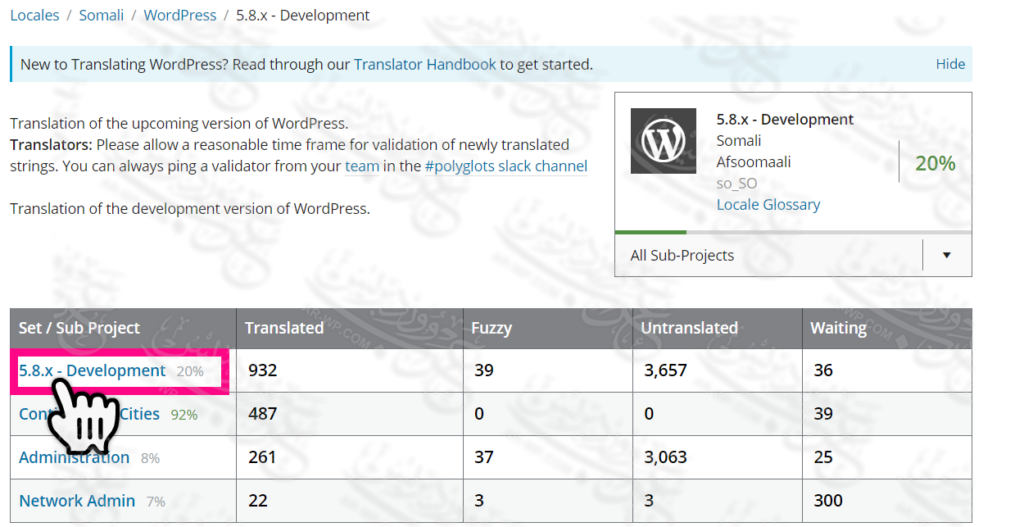Open the Locale Glossary link
The image size is (1024, 527).
click(768, 204)
